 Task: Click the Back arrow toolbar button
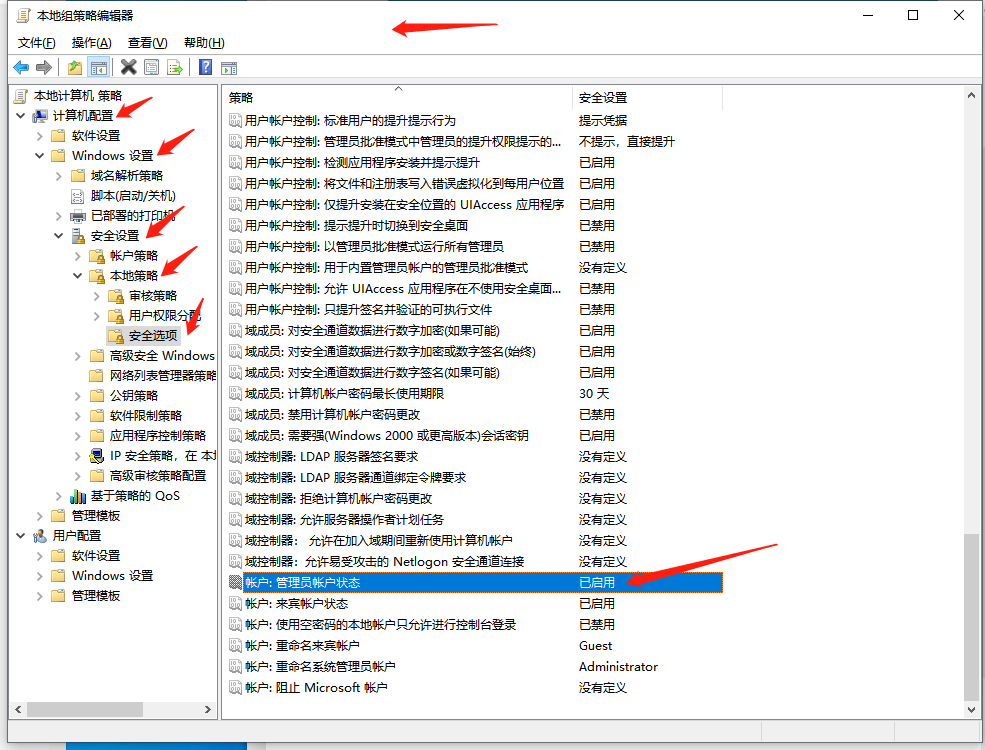(21, 67)
